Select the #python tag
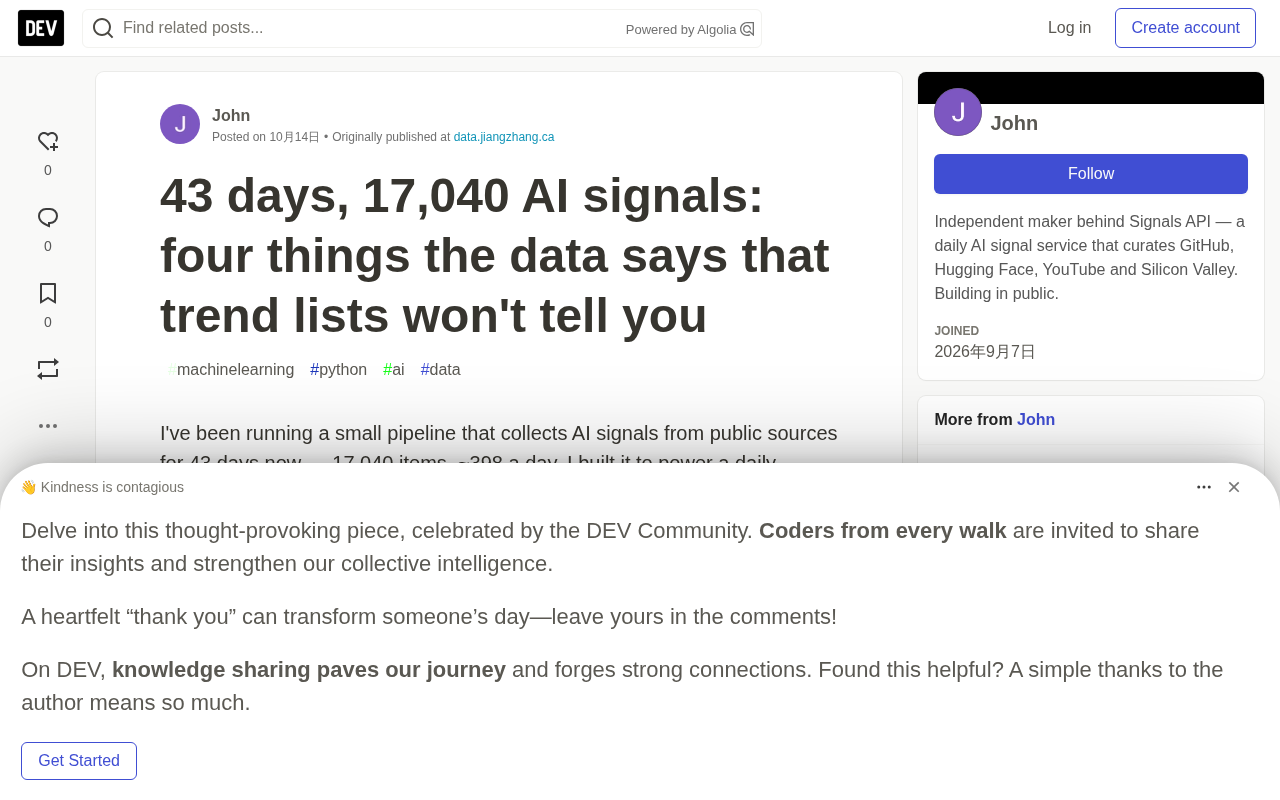The image size is (1280, 800). [x=339, y=370]
